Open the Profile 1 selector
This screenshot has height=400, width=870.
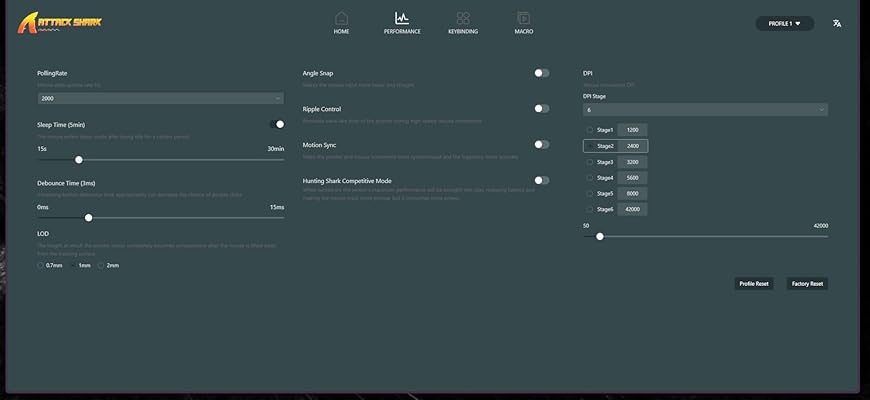pyautogui.click(x=784, y=23)
